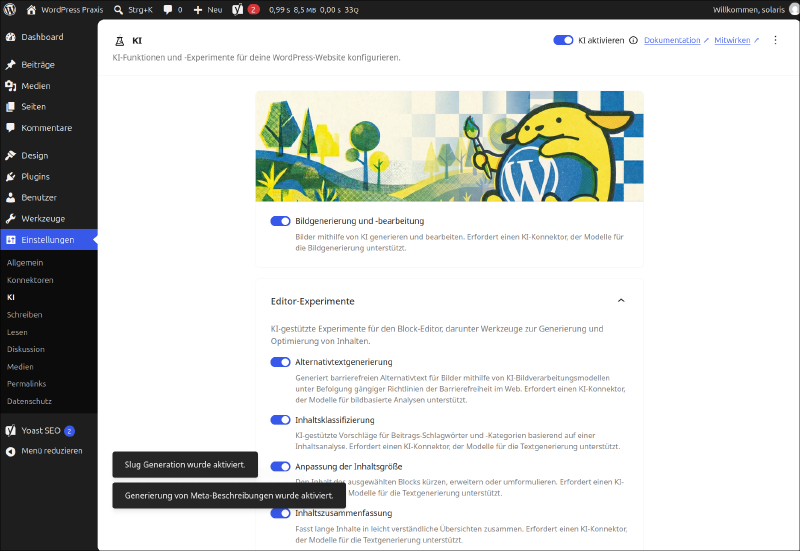Open Allgemein settings submenu

[x=25, y=263]
